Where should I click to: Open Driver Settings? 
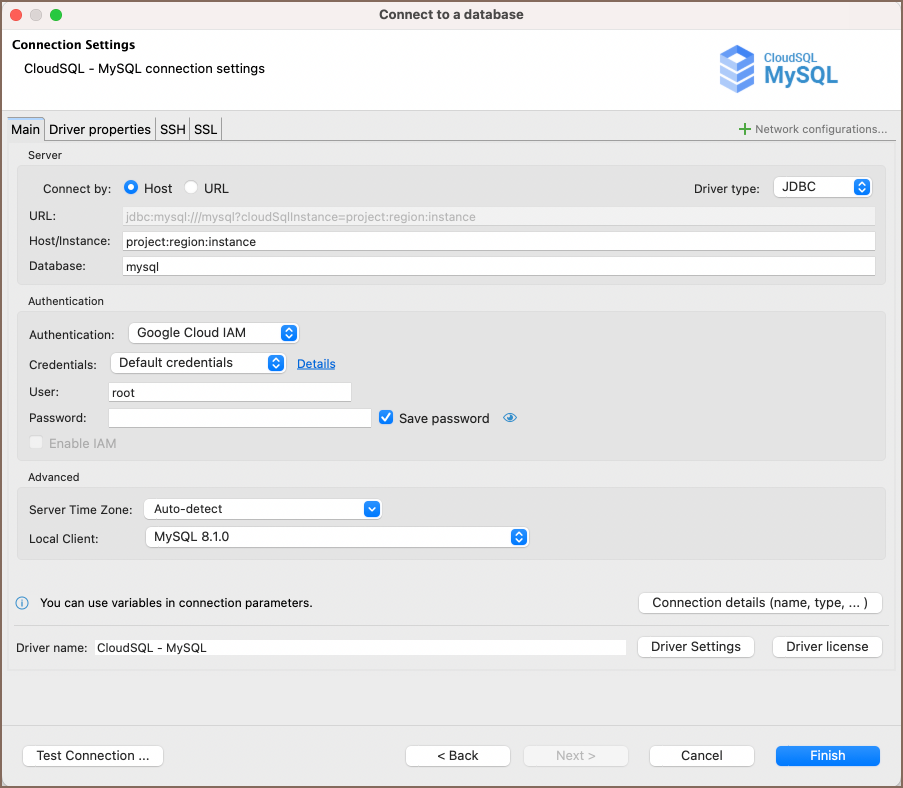click(695, 647)
